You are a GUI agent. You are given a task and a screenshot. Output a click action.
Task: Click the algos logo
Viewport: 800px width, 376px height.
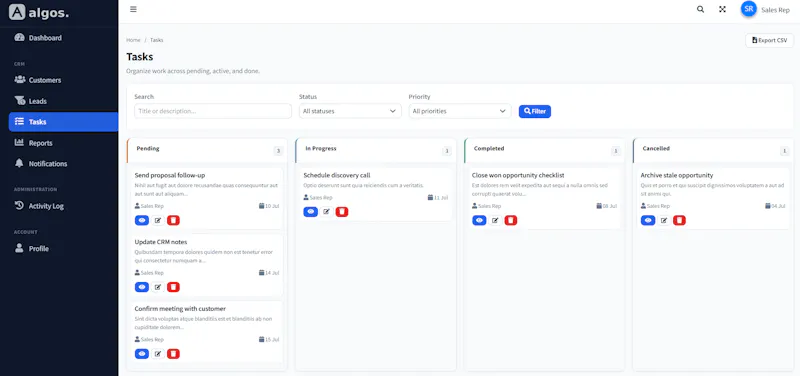click(39, 13)
